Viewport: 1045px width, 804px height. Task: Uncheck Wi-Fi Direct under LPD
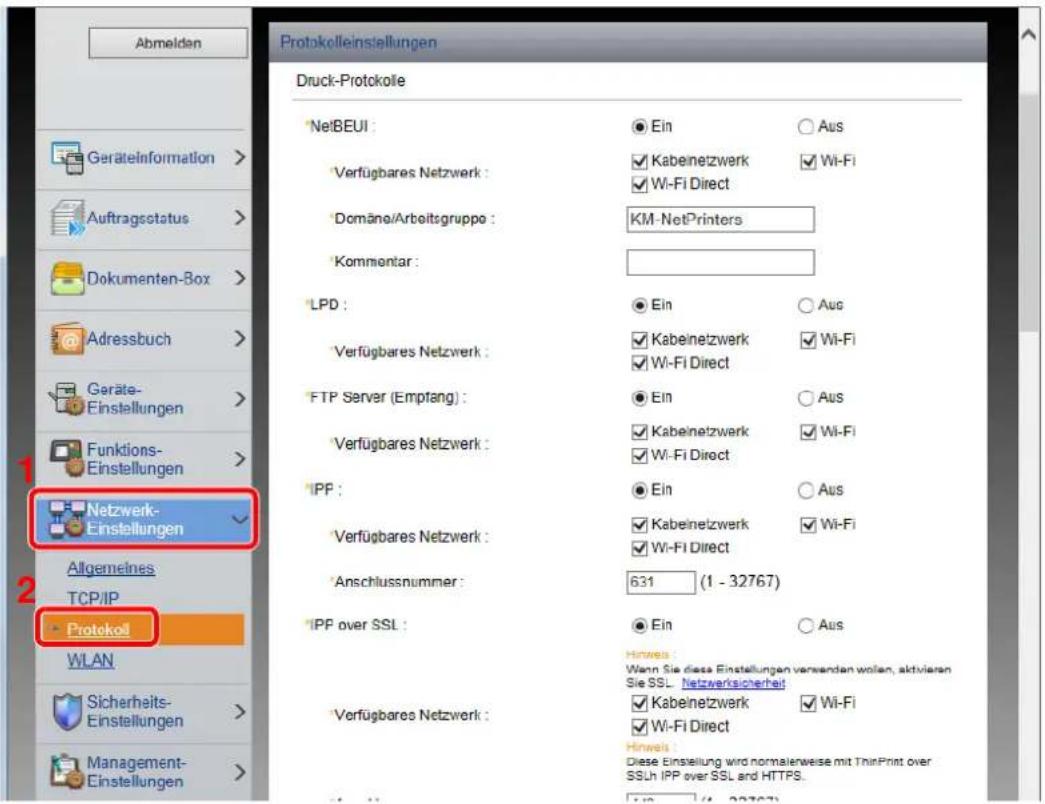click(x=639, y=363)
